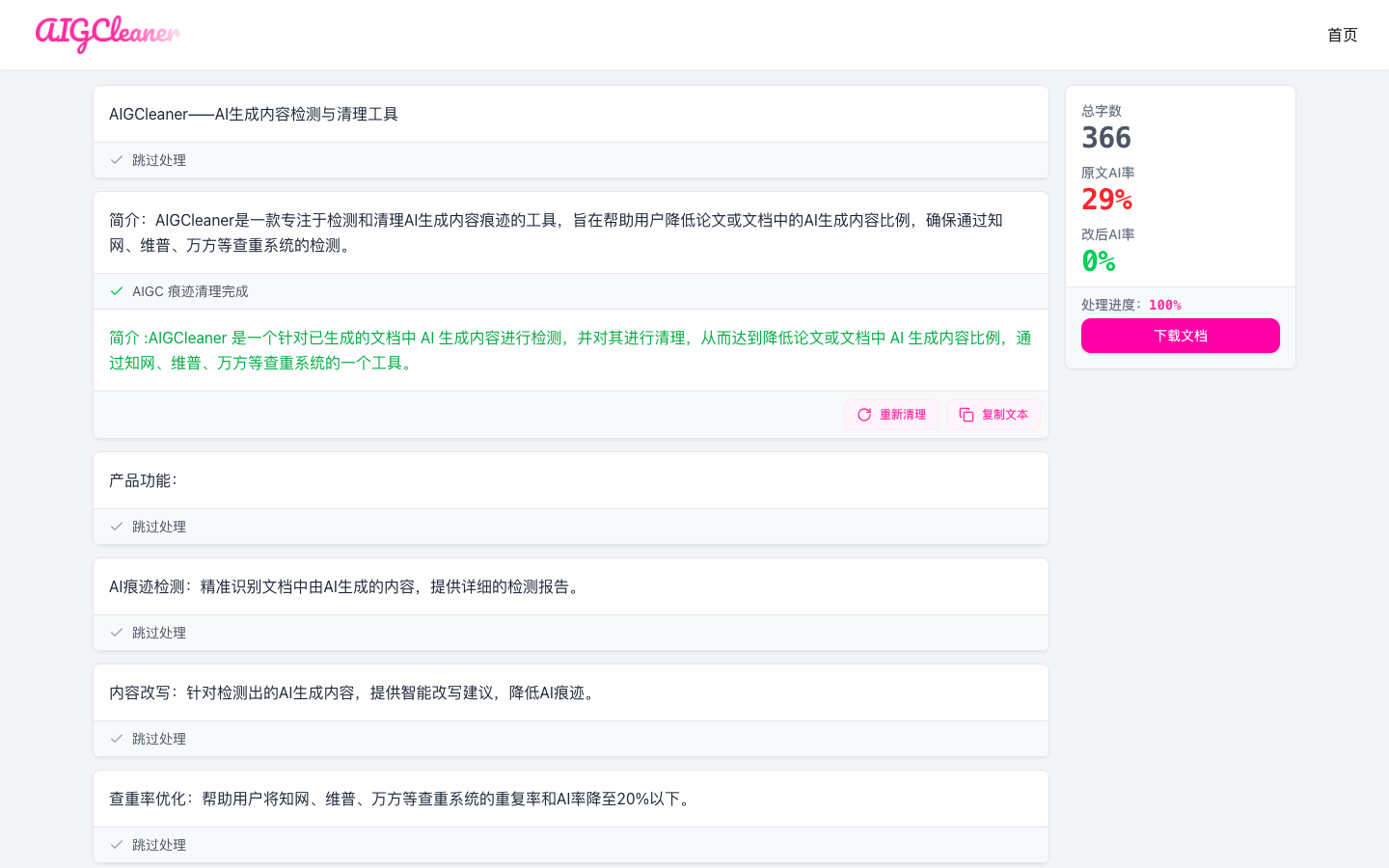Click 跳过处理 under AI痕迹检测
Viewport: 1389px width, 868px height.
[159, 633]
